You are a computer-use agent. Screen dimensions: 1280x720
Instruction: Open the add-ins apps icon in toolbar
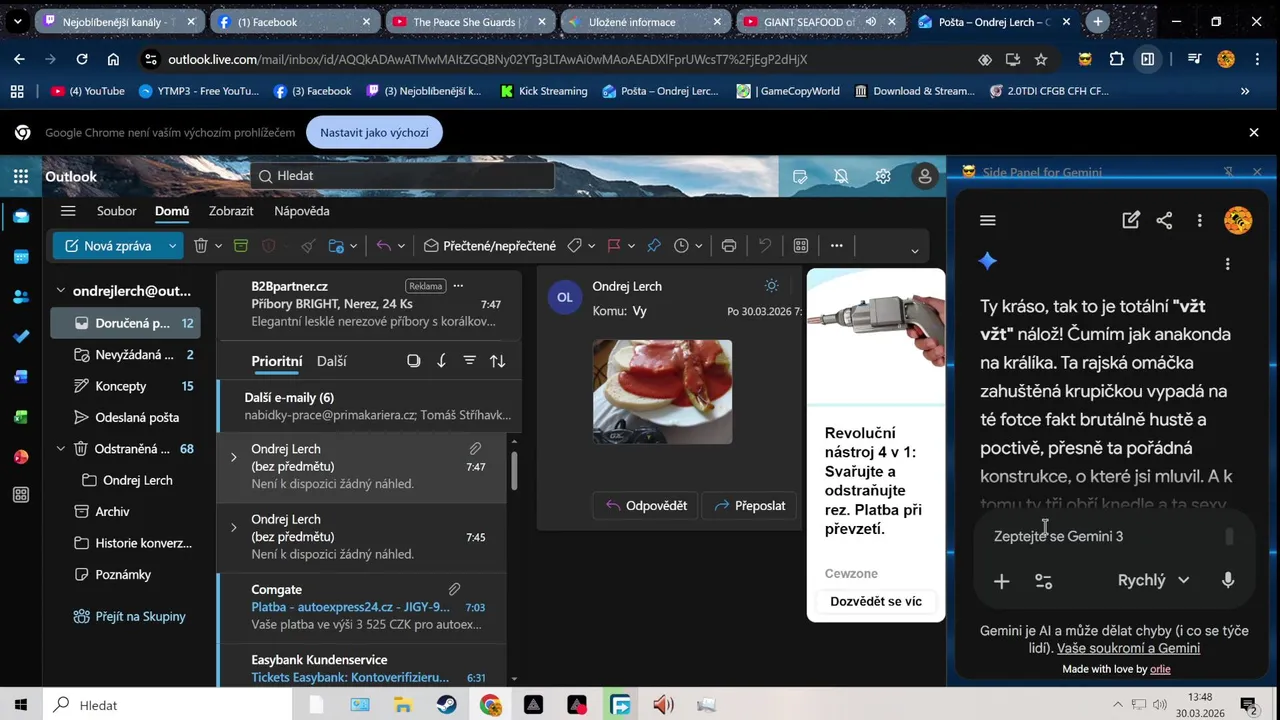click(801, 246)
